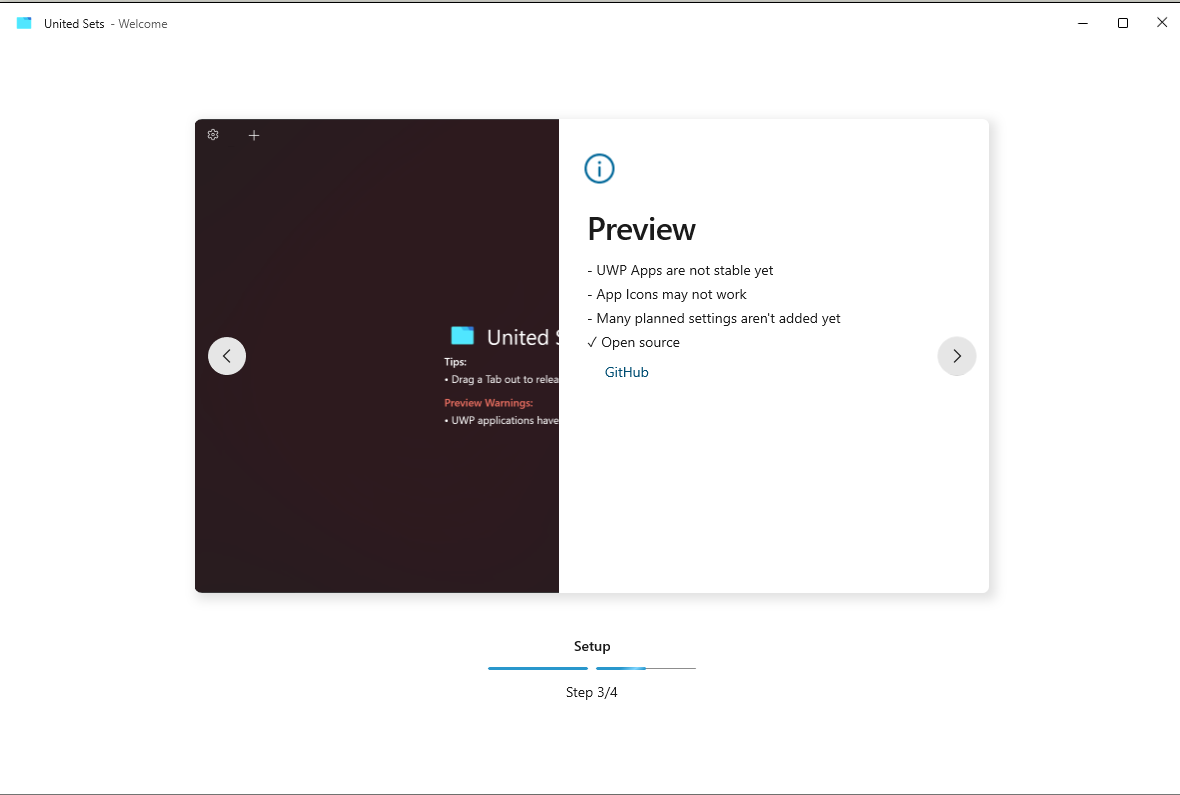
Task: Click the second setup progress bar segment
Action: (646, 668)
